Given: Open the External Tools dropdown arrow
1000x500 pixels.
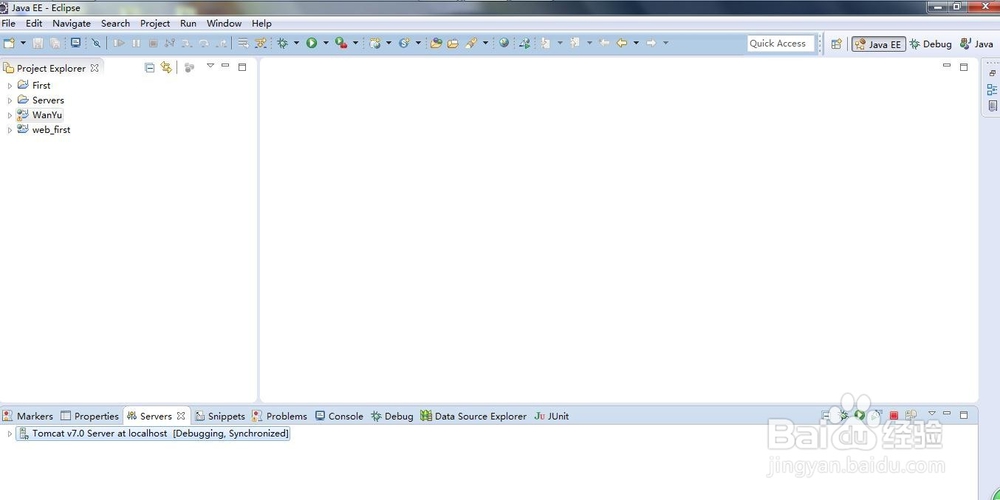Looking at the screenshot, I should tap(356, 43).
